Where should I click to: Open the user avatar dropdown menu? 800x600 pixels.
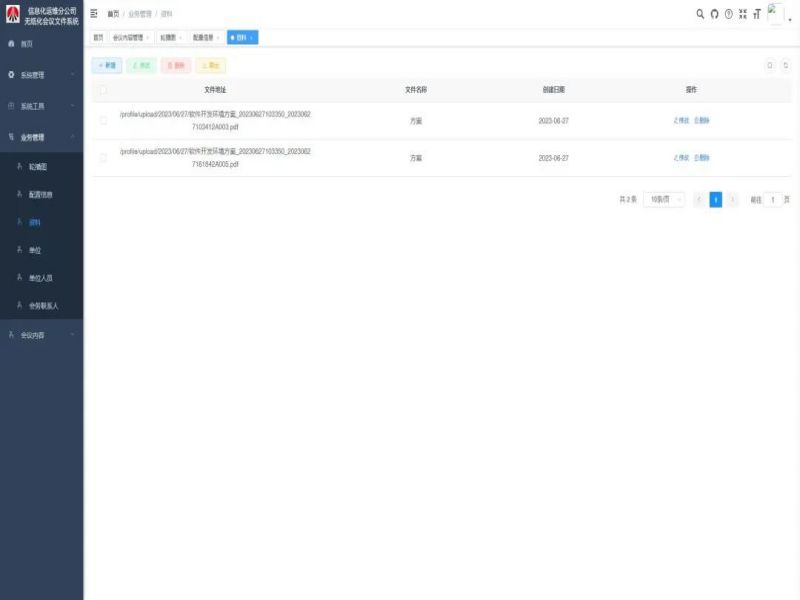(778, 14)
